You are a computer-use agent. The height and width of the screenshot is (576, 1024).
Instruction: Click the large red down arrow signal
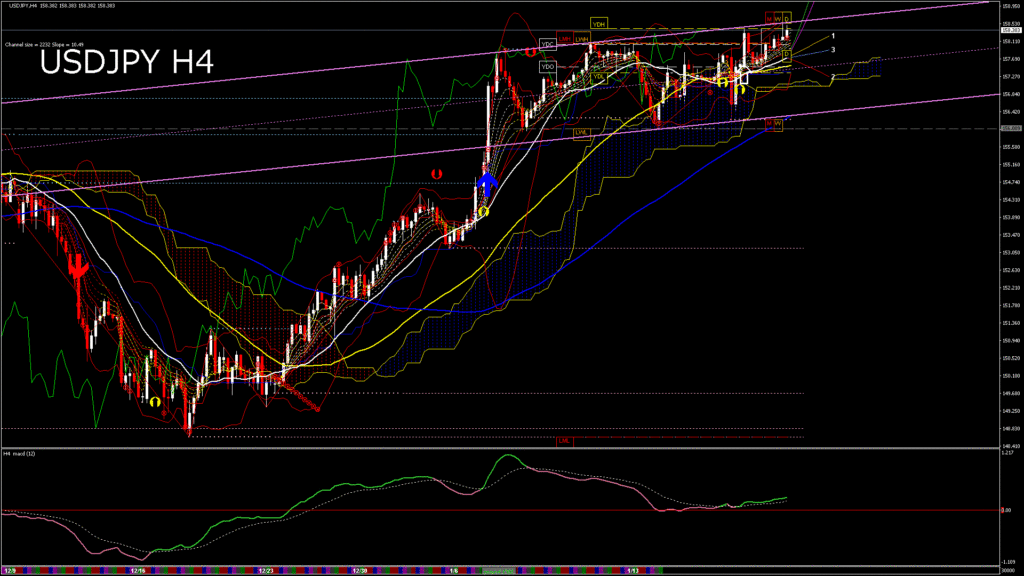coord(77,264)
